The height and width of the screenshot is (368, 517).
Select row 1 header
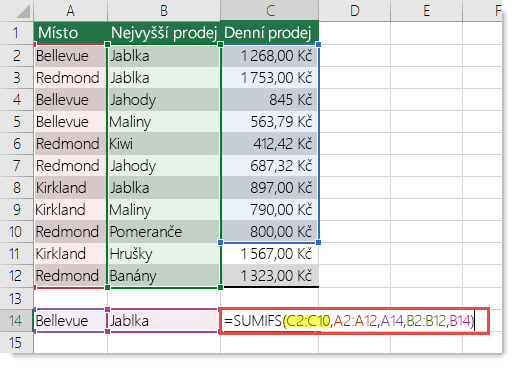17,33
